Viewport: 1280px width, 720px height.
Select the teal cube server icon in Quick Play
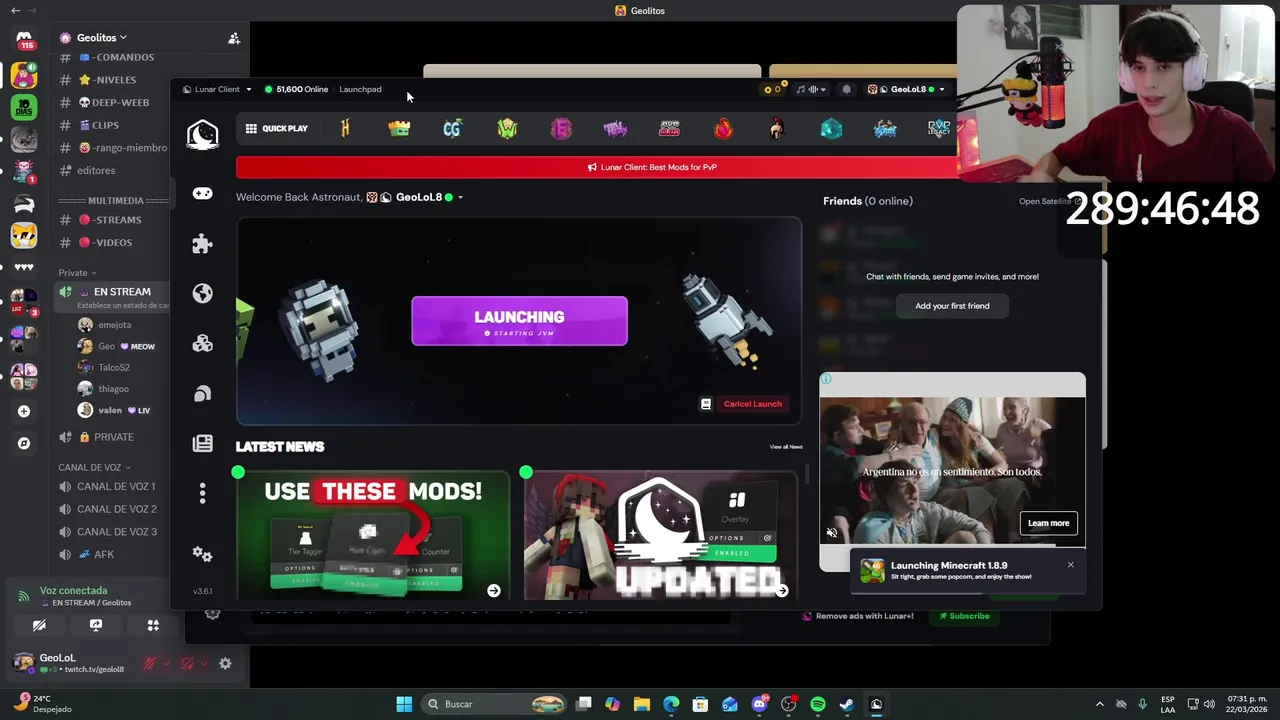click(x=831, y=128)
